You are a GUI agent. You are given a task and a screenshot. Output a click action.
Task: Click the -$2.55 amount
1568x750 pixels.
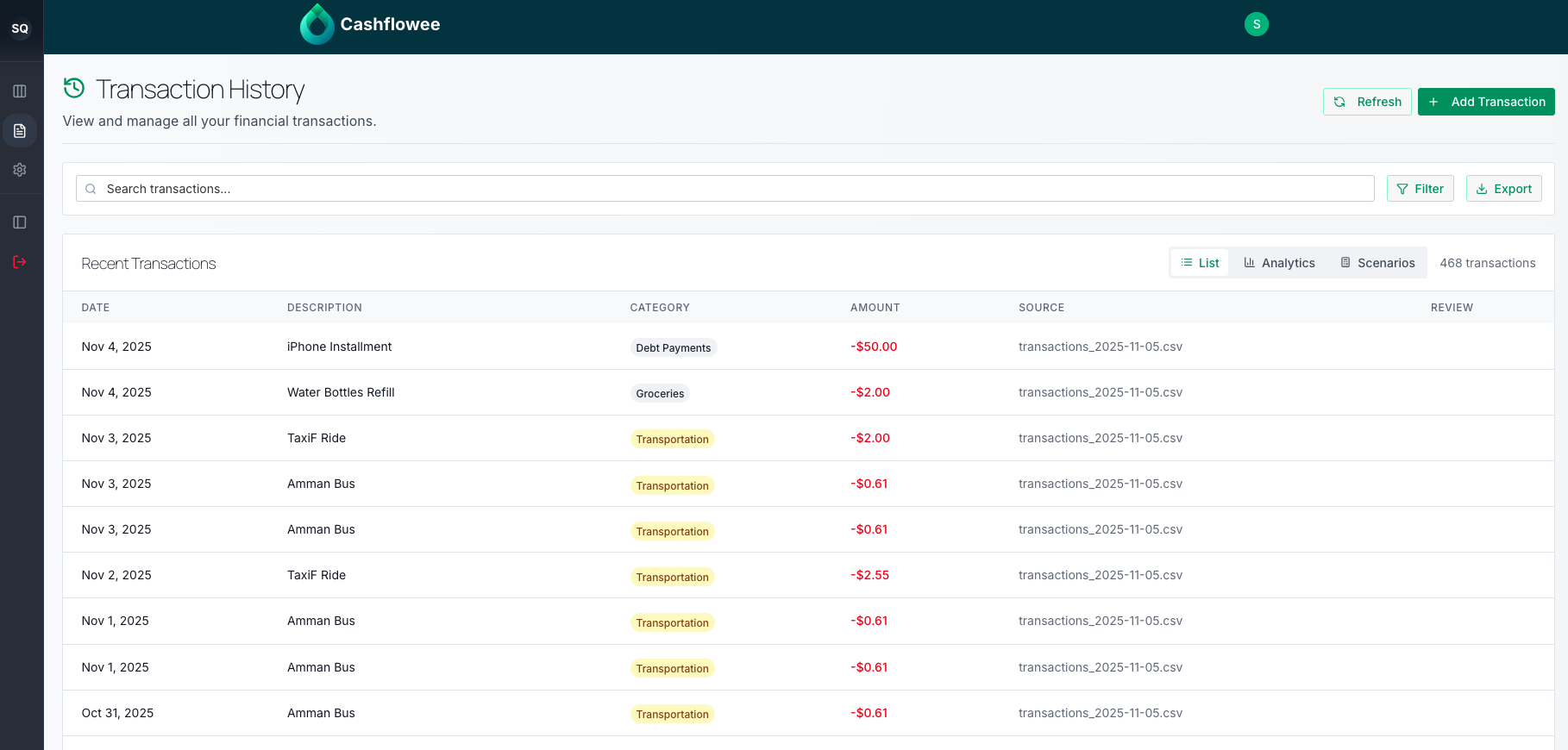click(x=869, y=575)
